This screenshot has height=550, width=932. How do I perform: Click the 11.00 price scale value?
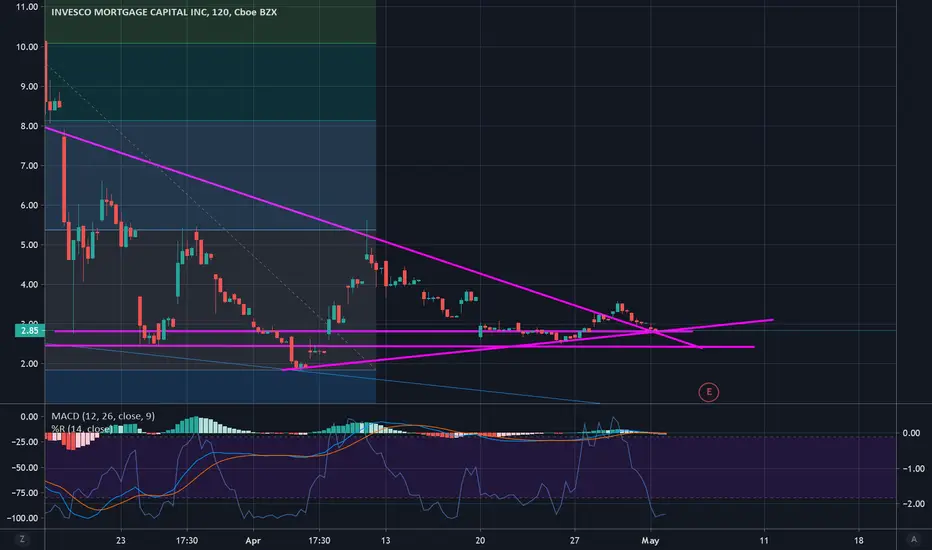click(x=27, y=7)
